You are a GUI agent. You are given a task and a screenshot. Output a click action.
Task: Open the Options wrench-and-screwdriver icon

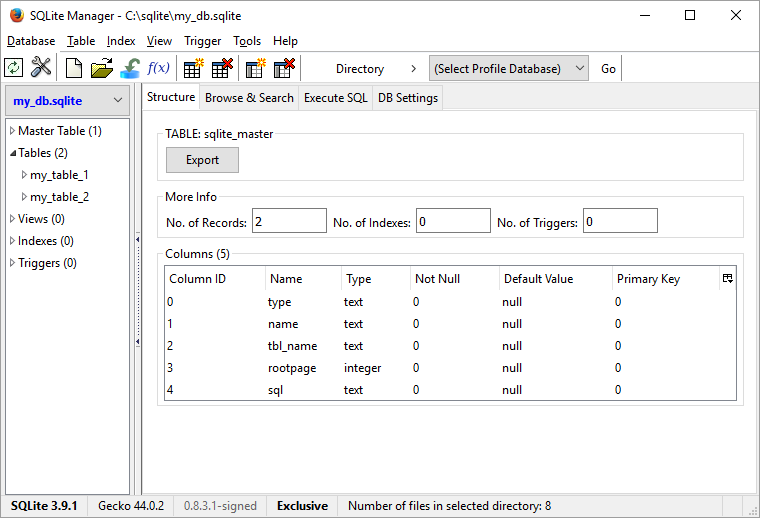point(41,67)
